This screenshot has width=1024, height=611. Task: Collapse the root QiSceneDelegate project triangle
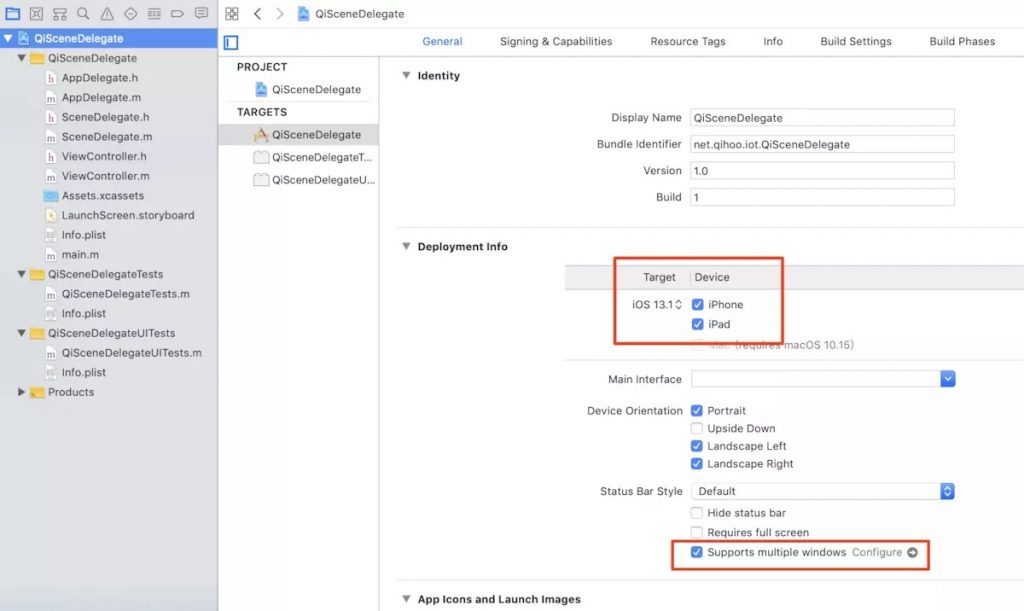pos(8,39)
